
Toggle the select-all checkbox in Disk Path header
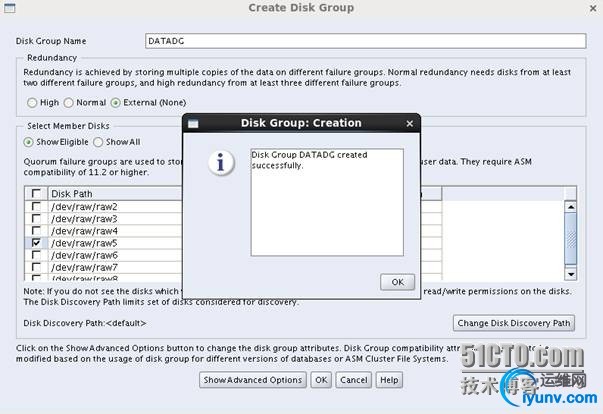(36, 193)
